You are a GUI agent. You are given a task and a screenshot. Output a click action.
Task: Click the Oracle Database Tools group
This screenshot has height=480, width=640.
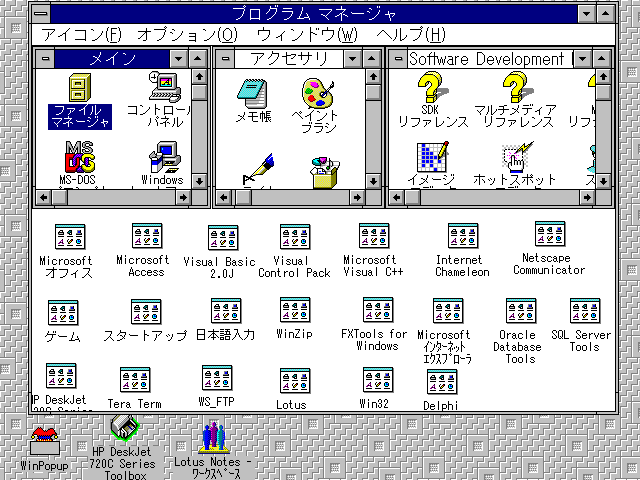(517, 312)
